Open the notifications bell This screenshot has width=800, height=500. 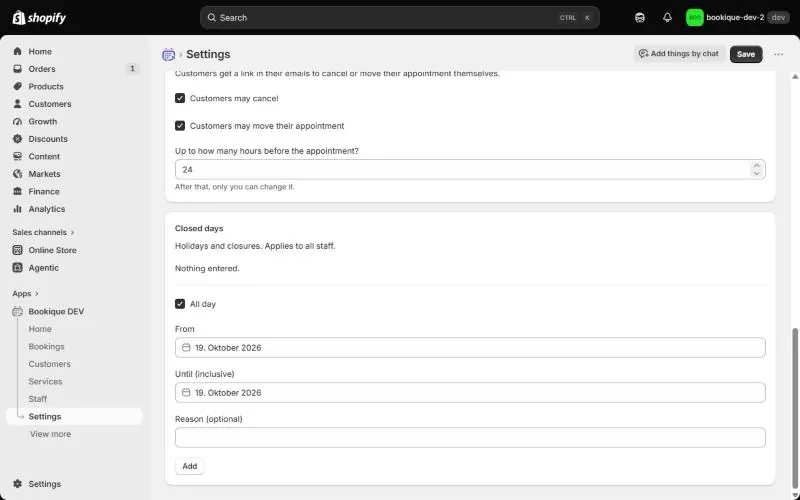(667, 18)
